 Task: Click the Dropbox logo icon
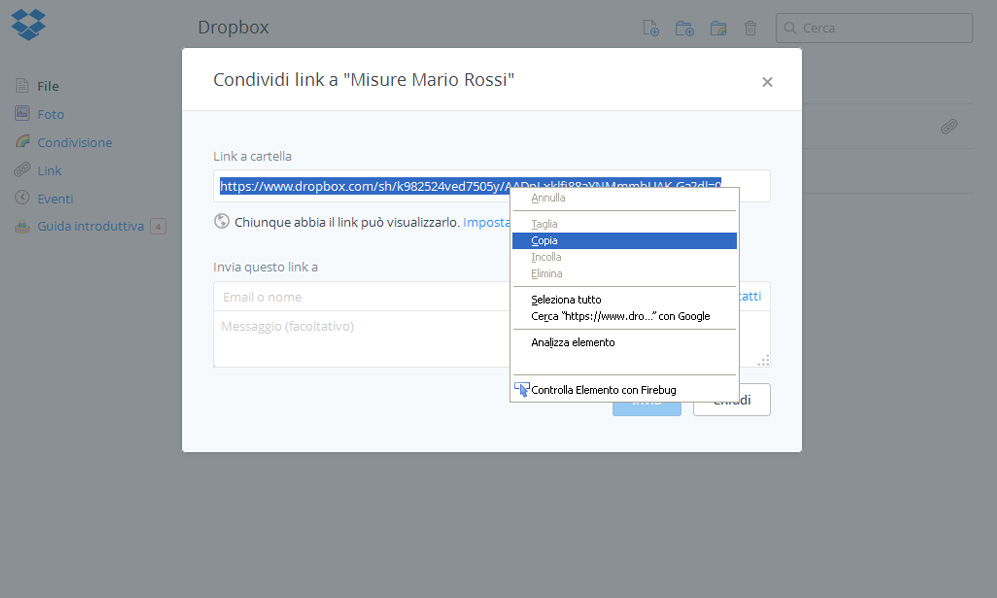pos(28,24)
